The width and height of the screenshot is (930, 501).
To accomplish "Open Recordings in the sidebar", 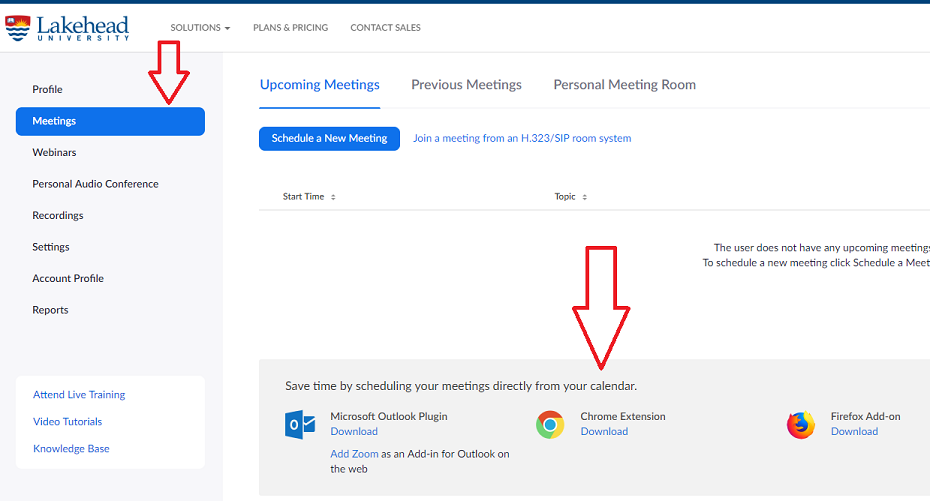I will [x=58, y=215].
